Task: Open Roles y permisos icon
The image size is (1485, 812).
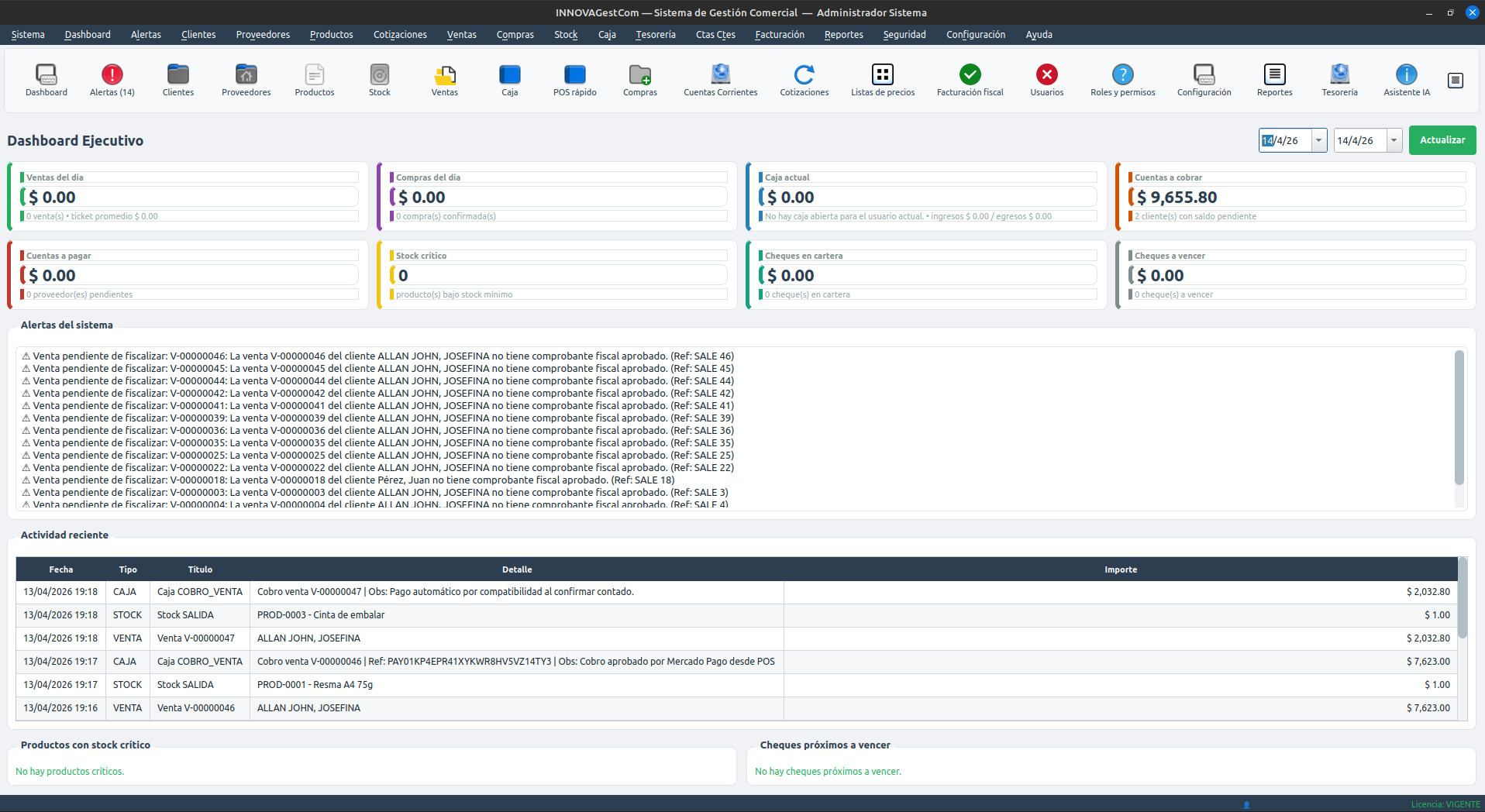Action: (x=1122, y=80)
